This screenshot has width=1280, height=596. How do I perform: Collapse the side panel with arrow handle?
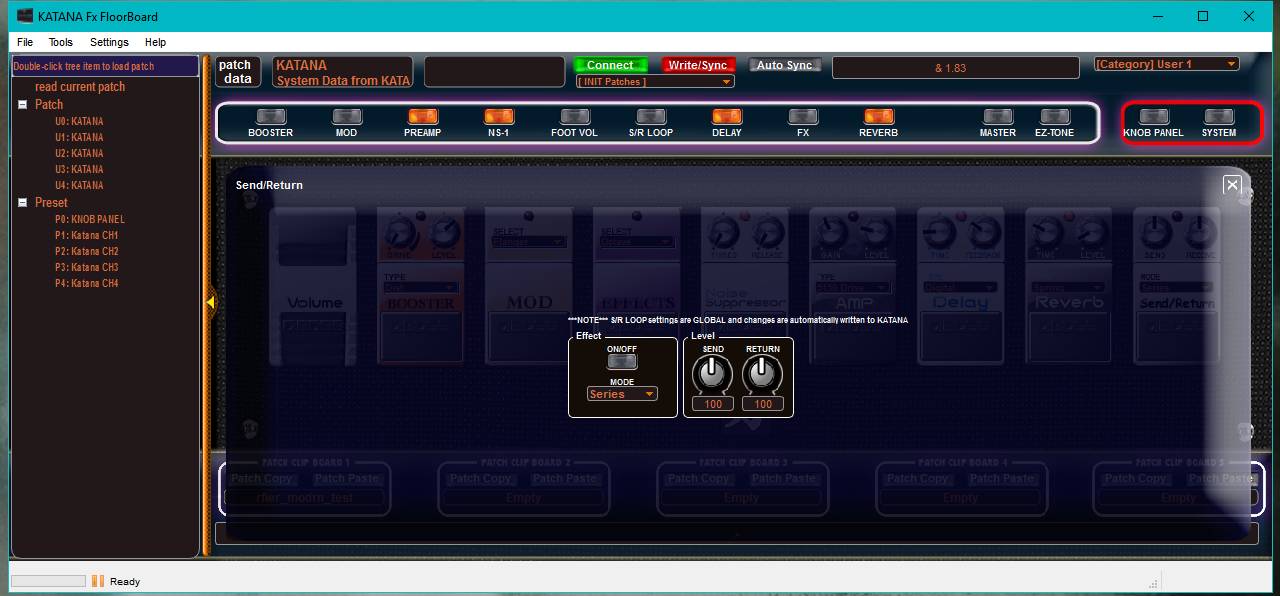click(210, 302)
